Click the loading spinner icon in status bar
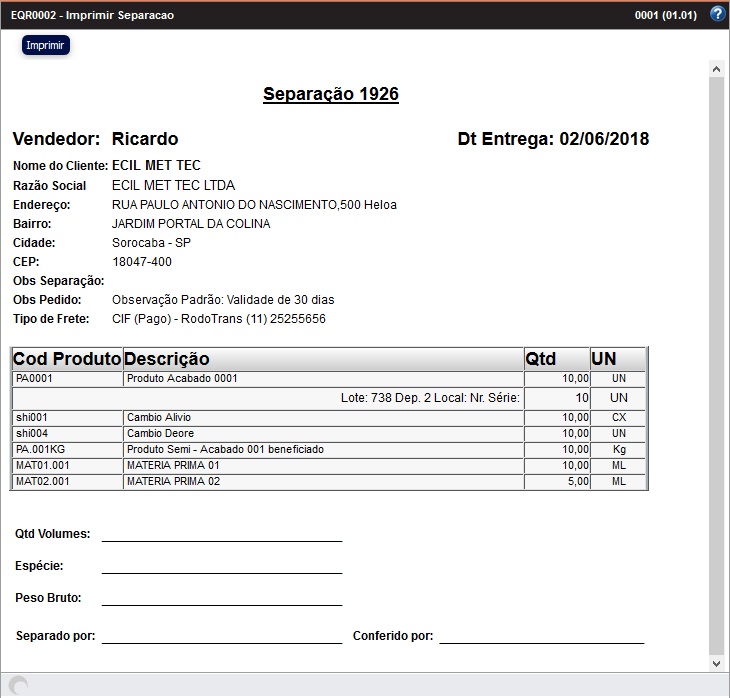This screenshot has height=698, width=730. (x=19, y=685)
